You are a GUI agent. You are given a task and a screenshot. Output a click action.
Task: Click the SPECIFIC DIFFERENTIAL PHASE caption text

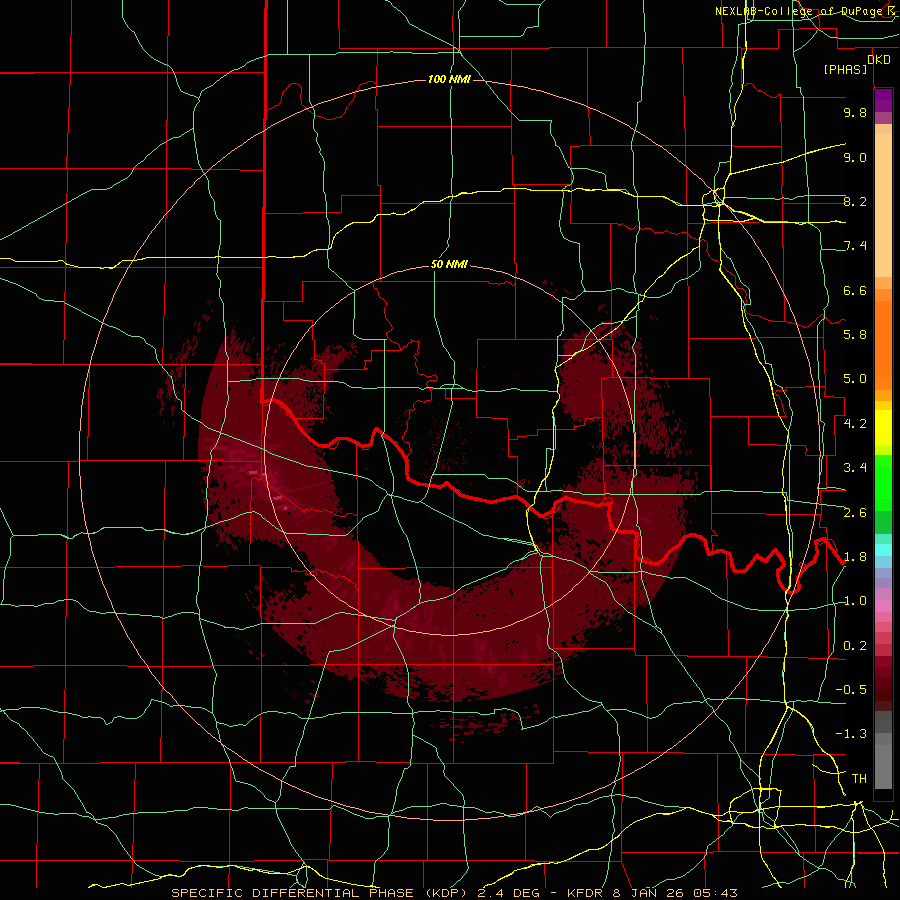pyautogui.click(x=292, y=893)
